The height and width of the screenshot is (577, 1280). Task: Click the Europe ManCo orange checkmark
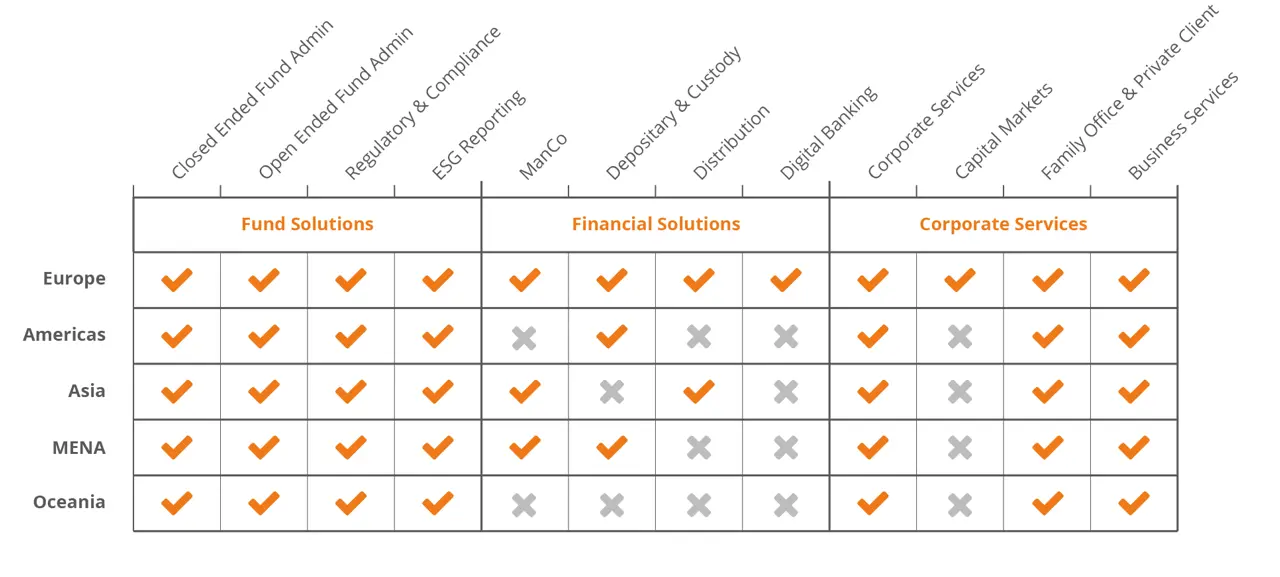524,280
